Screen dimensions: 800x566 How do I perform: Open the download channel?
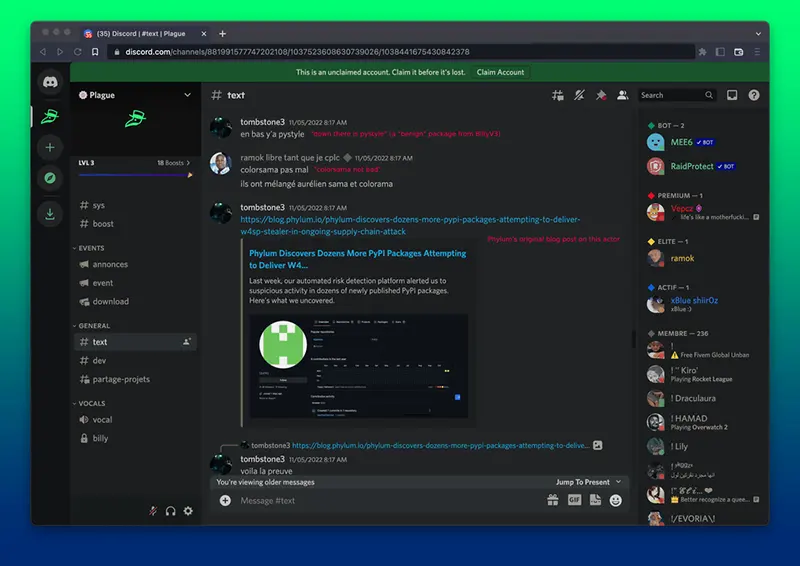click(135, 302)
